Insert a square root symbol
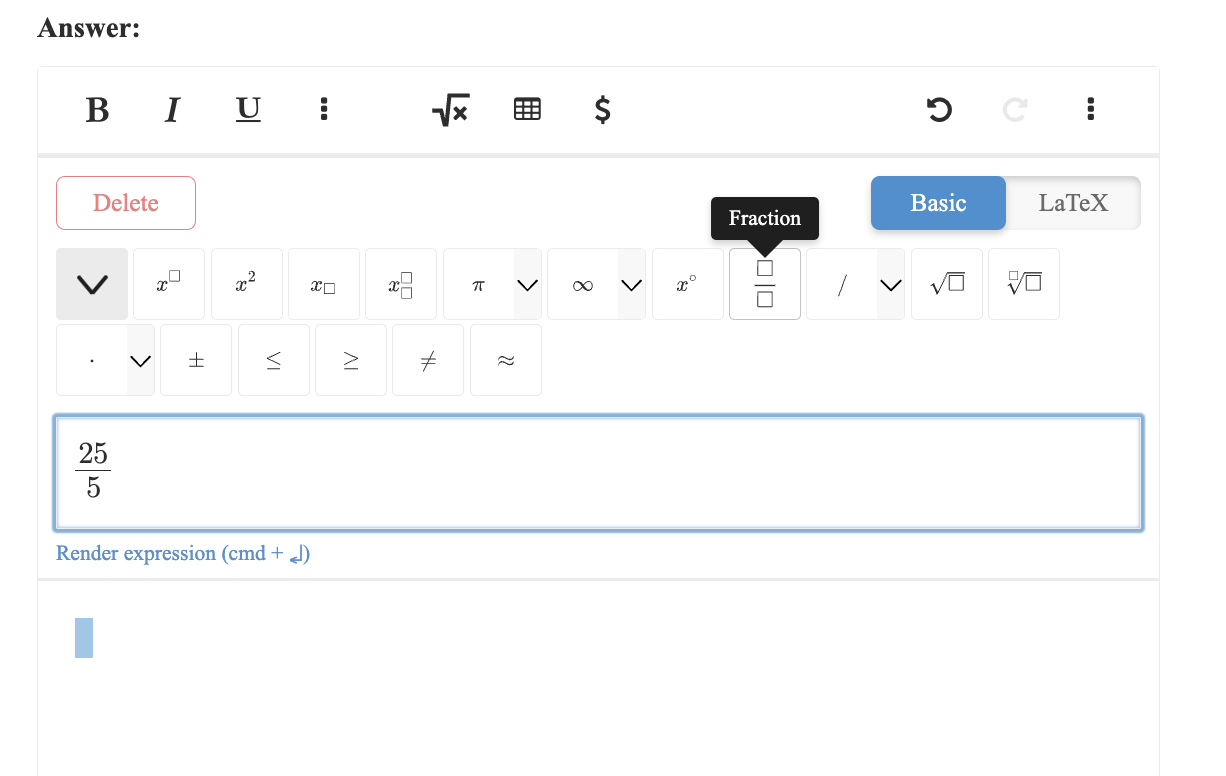1226x776 pixels. tap(946, 285)
